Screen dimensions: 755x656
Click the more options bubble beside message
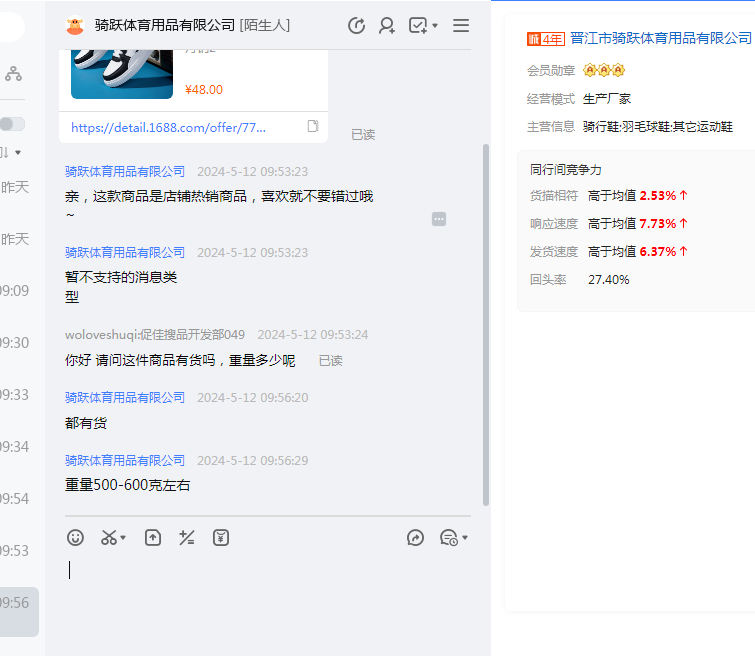click(x=439, y=219)
